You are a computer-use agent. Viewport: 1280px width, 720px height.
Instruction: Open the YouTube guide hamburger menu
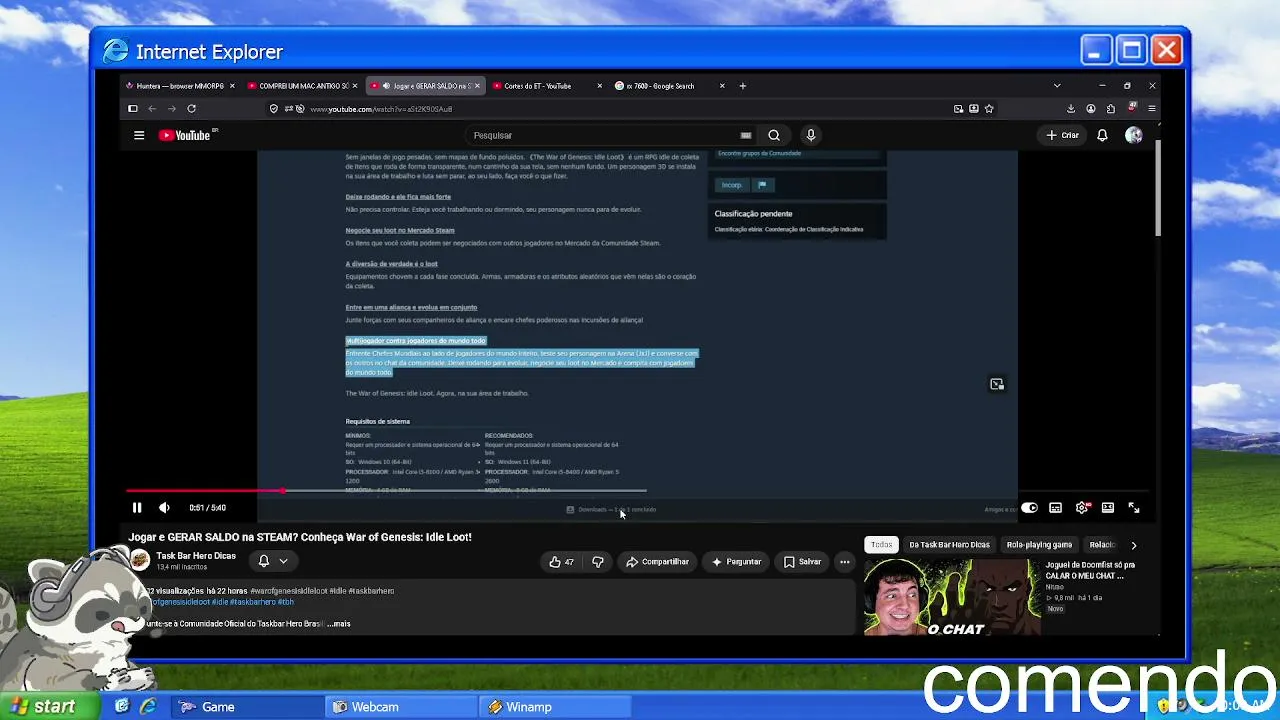click(x=139, y=135)
